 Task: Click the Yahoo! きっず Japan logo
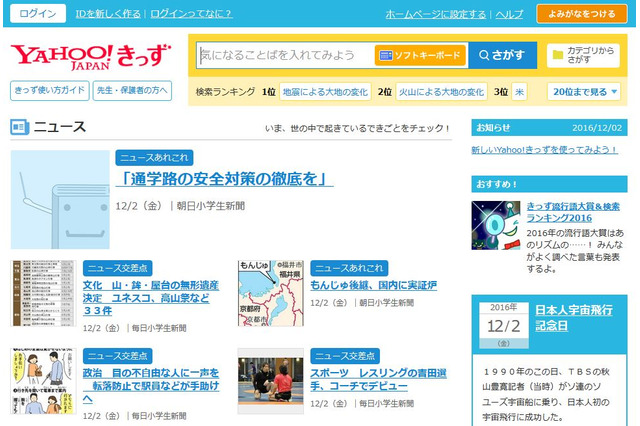coord(90,56)
